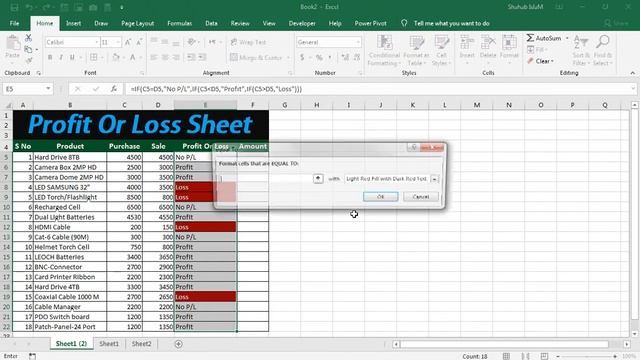Switch to Normal view in status bar
The image size is (640, 360).
tap(506, 356)
